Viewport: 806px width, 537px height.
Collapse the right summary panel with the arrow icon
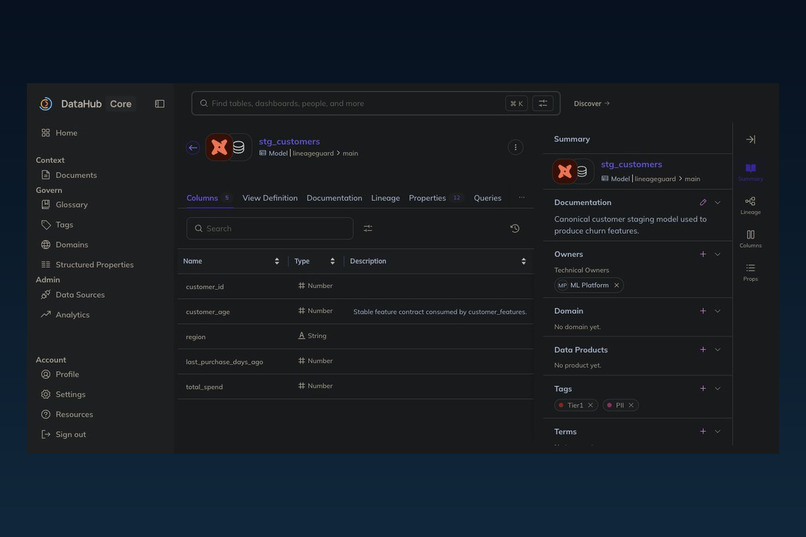pyautogui.click(x=750, y=139)
